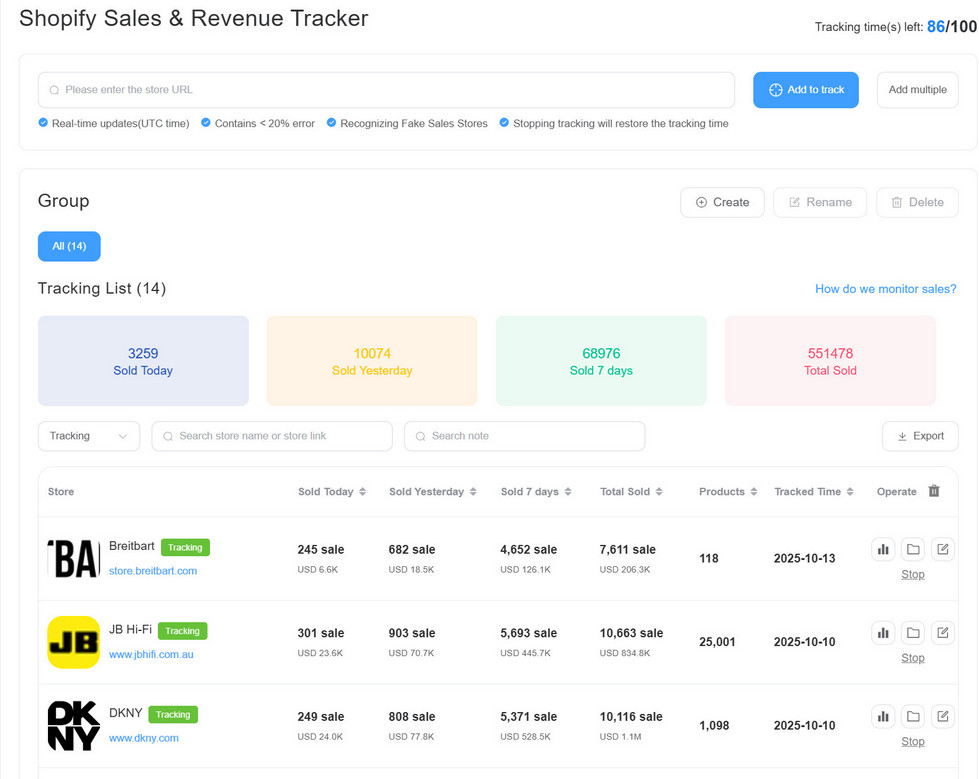Click the JB Hi-Fi store logo
Viewport: 979px width, 779px height.
coord(74,642)
